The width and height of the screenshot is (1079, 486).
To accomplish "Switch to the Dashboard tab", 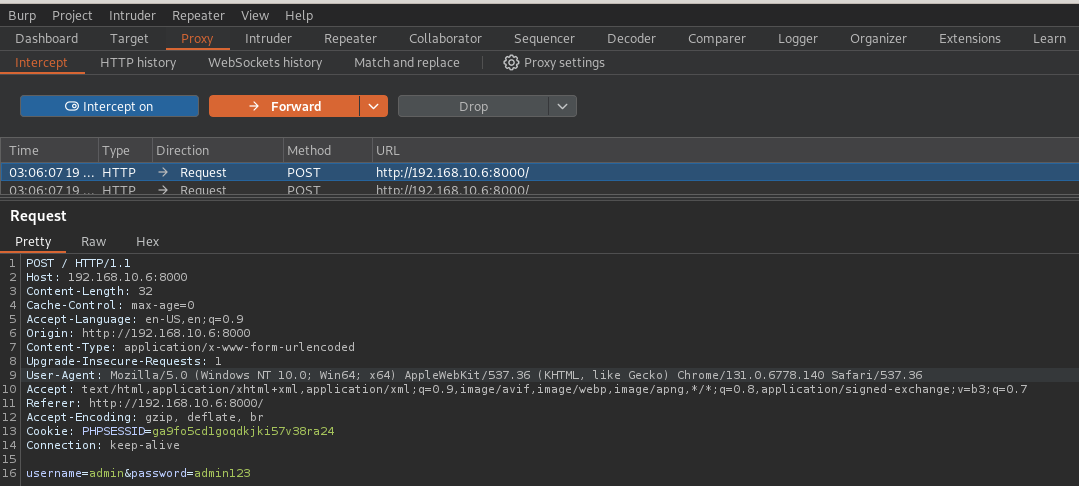I will pyautogui.click(x=47, y=39).
